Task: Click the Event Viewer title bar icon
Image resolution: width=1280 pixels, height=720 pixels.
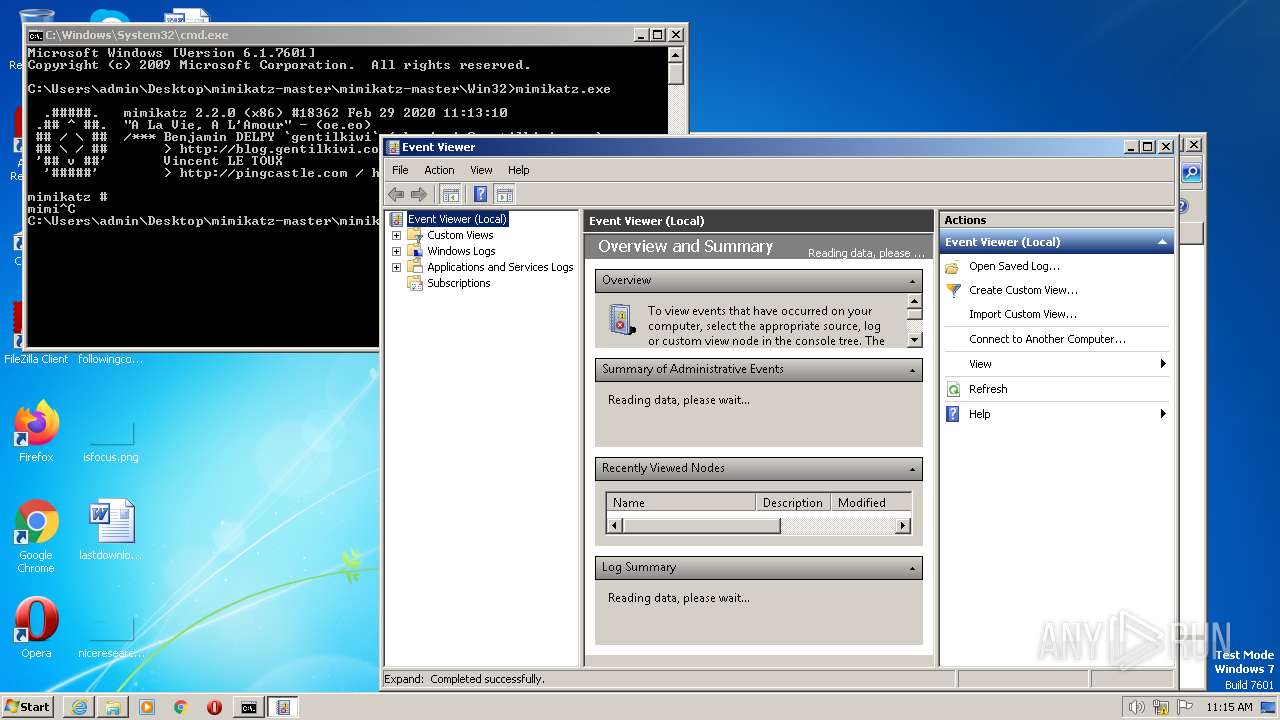Action: (393, 147)
